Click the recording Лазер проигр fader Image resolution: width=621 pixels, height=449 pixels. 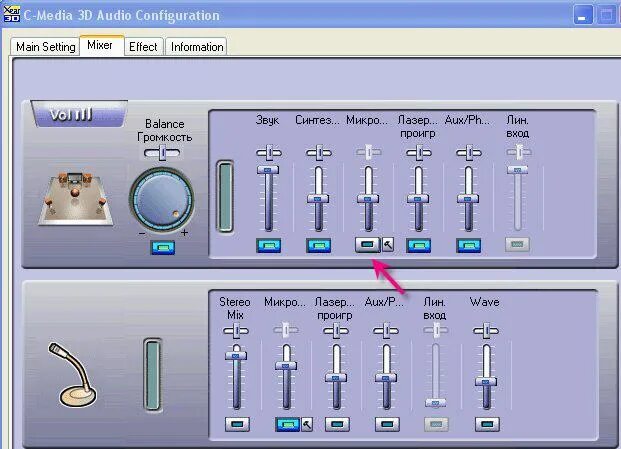coord(336,378)
